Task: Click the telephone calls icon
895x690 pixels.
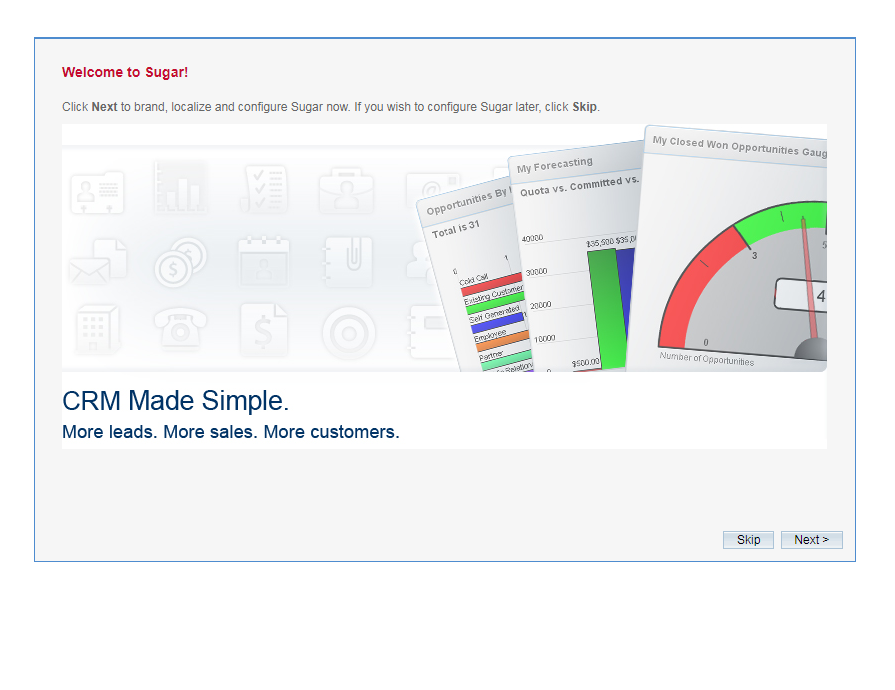Action: (181, 333)
